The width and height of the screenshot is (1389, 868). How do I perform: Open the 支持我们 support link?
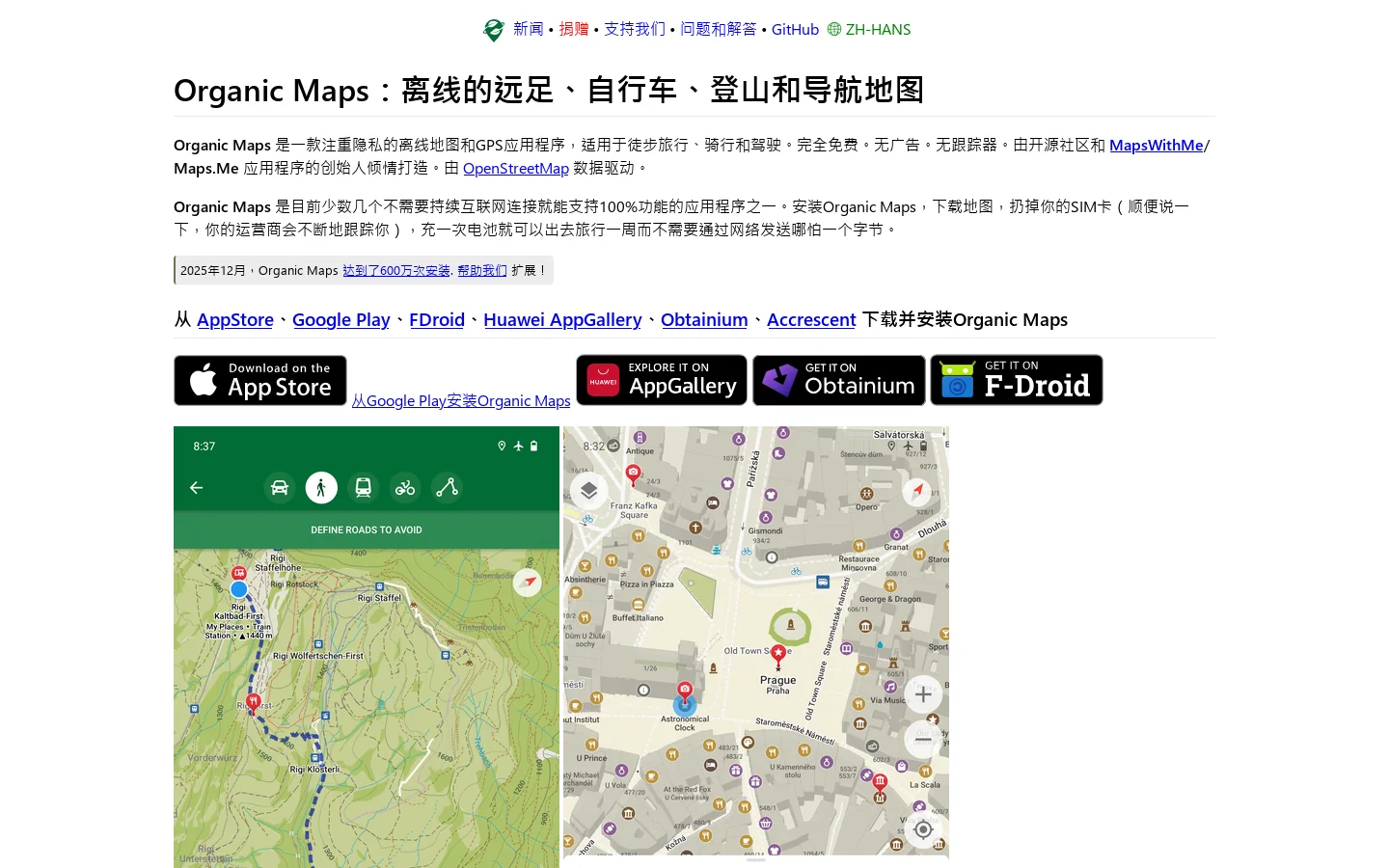[635, 30]
